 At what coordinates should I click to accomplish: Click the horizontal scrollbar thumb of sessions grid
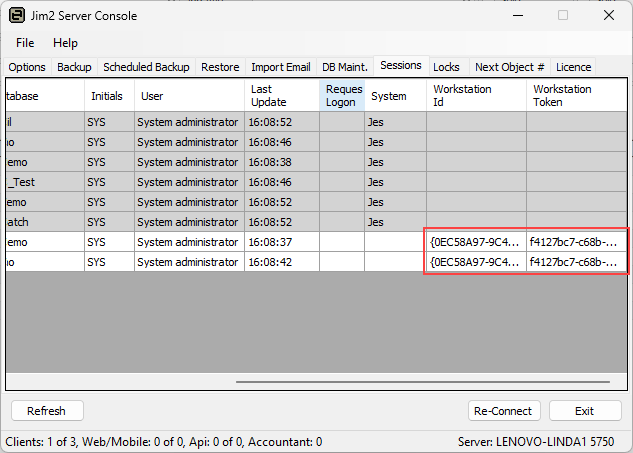(x=423, y=382)
